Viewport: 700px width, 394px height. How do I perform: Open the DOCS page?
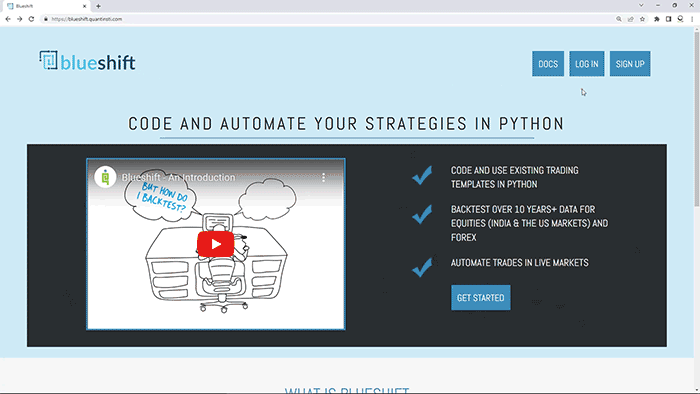(548, 64)
